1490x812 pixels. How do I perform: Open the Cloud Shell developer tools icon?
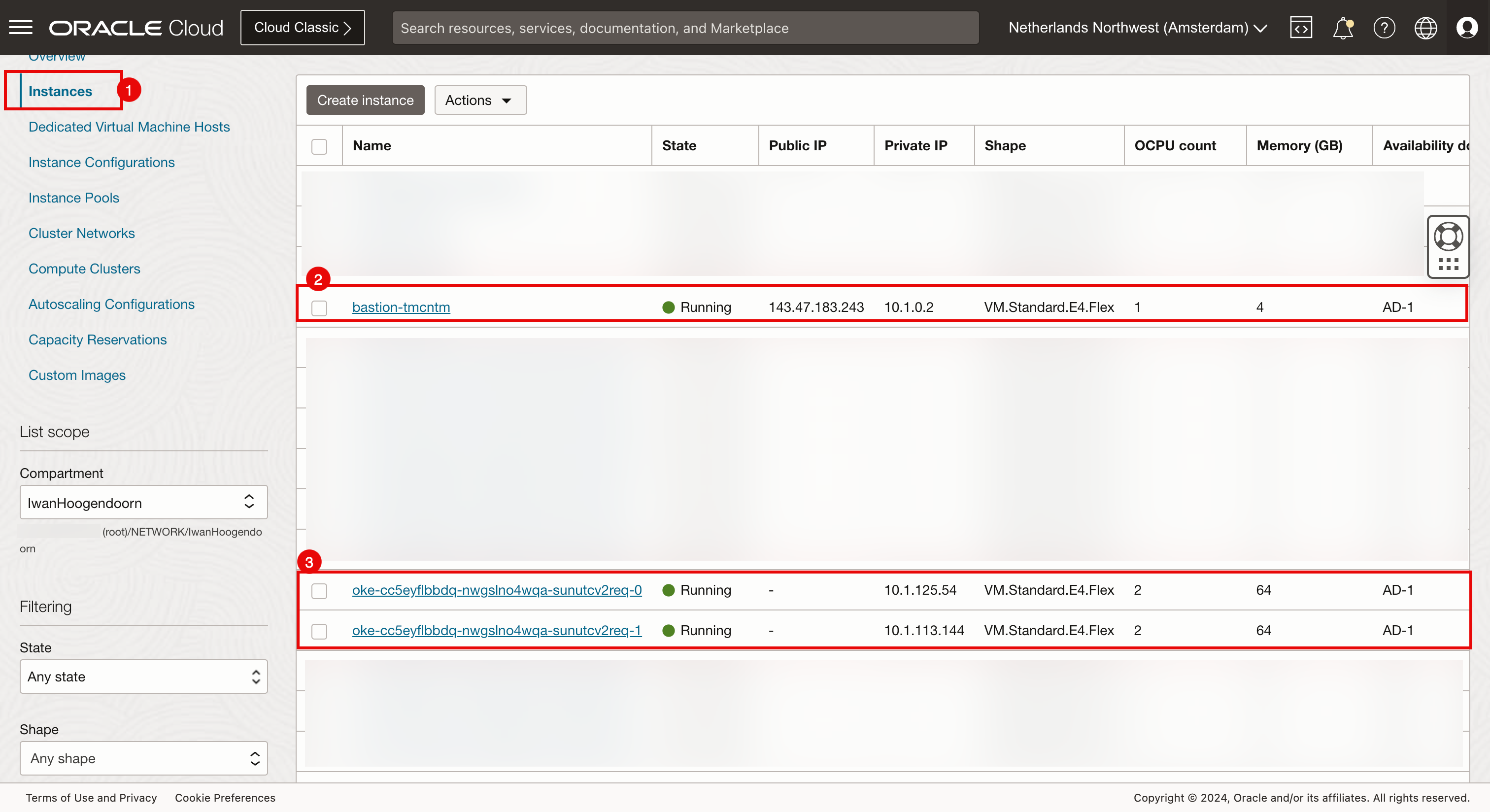pyautogui.click(x=1301, y=27)
